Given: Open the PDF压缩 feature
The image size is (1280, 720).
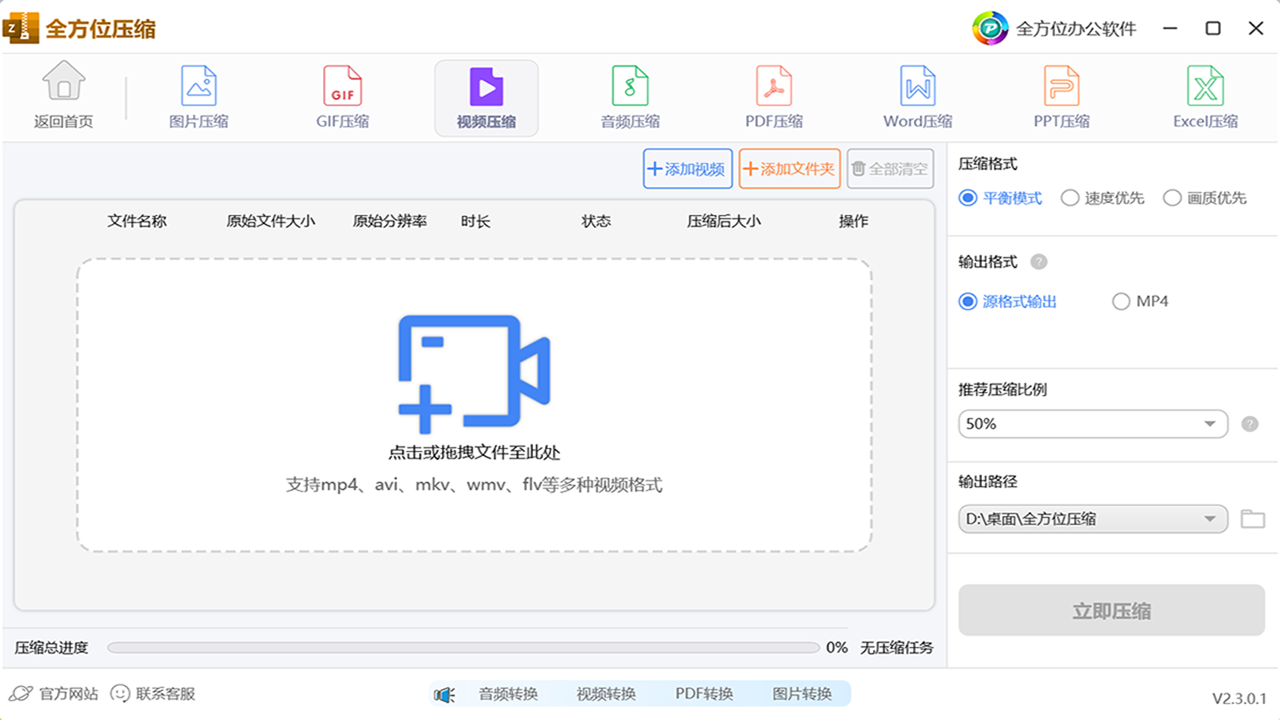Looking at the screenshot, I should pos(774,97).
